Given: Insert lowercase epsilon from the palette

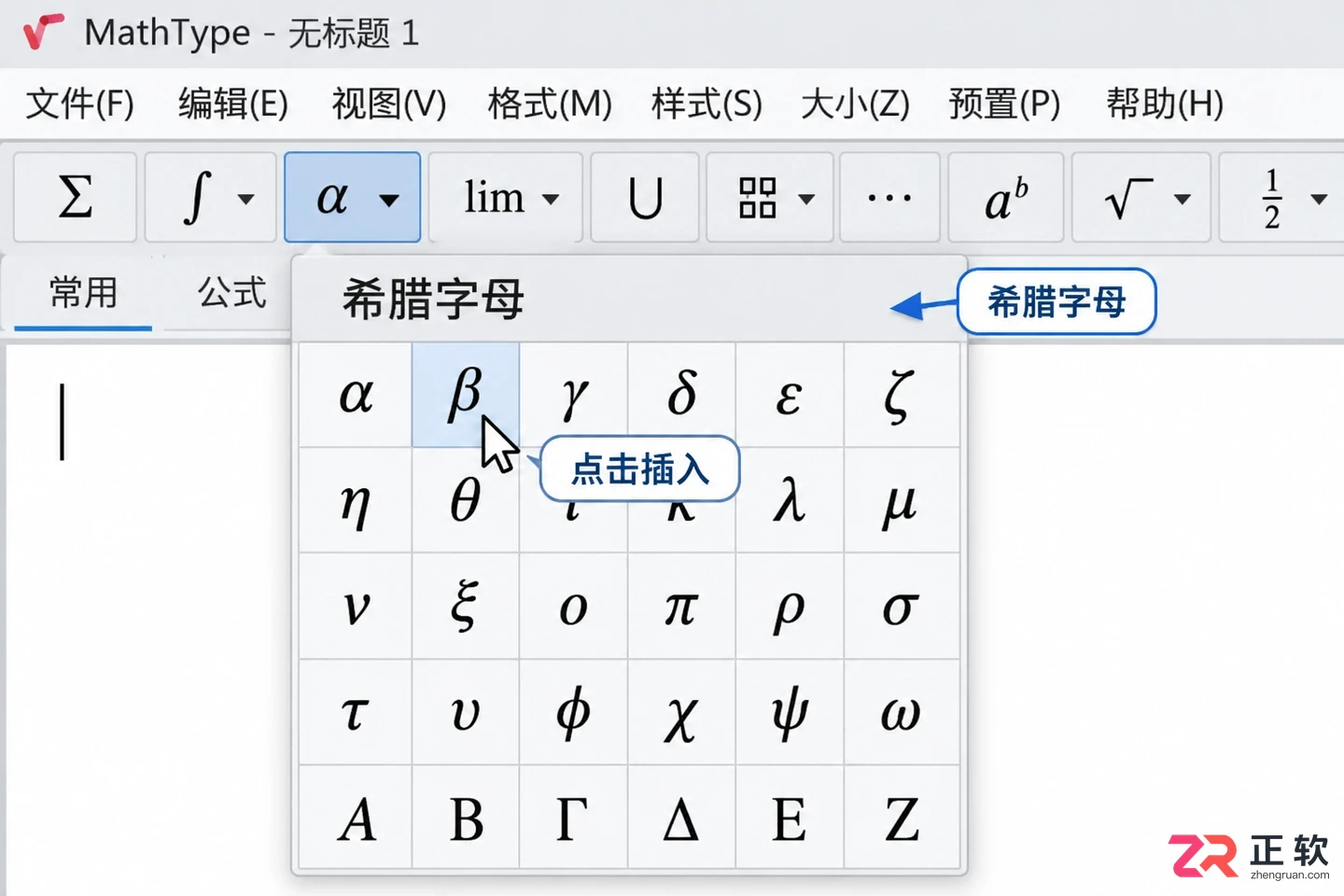Looking at the screenshot, I should [x=790, y=395].
